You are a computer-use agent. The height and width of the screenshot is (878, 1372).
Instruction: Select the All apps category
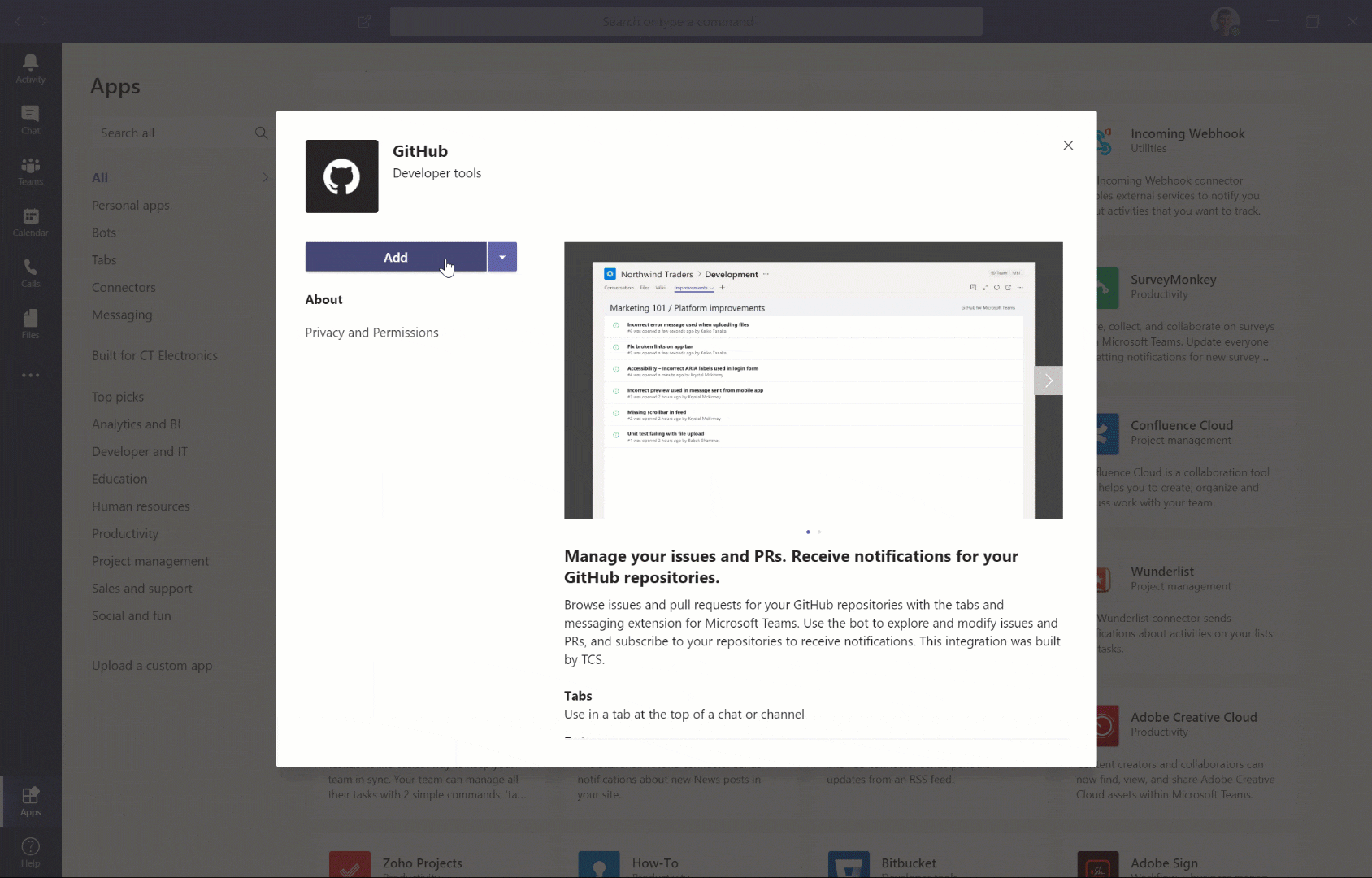click(x=100, y=177)
